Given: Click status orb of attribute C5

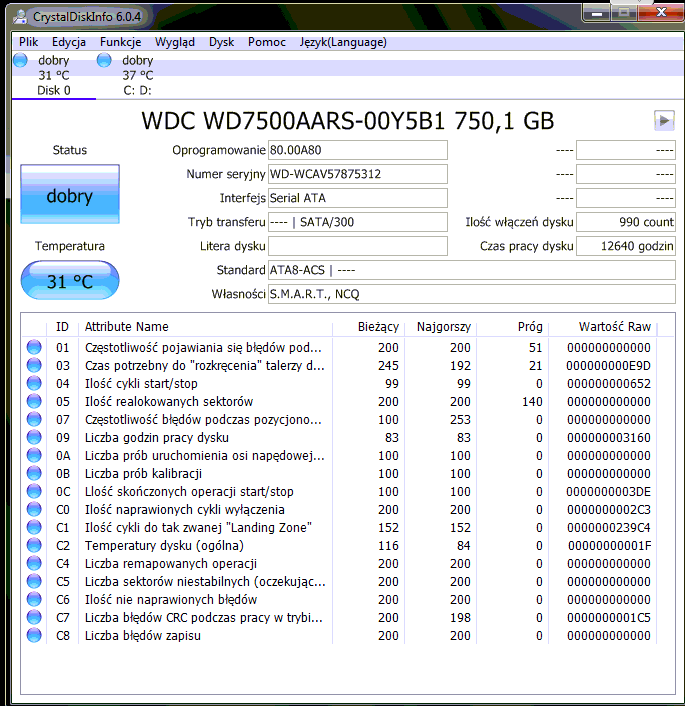Looking at the screenshot, I should [34, 581].
